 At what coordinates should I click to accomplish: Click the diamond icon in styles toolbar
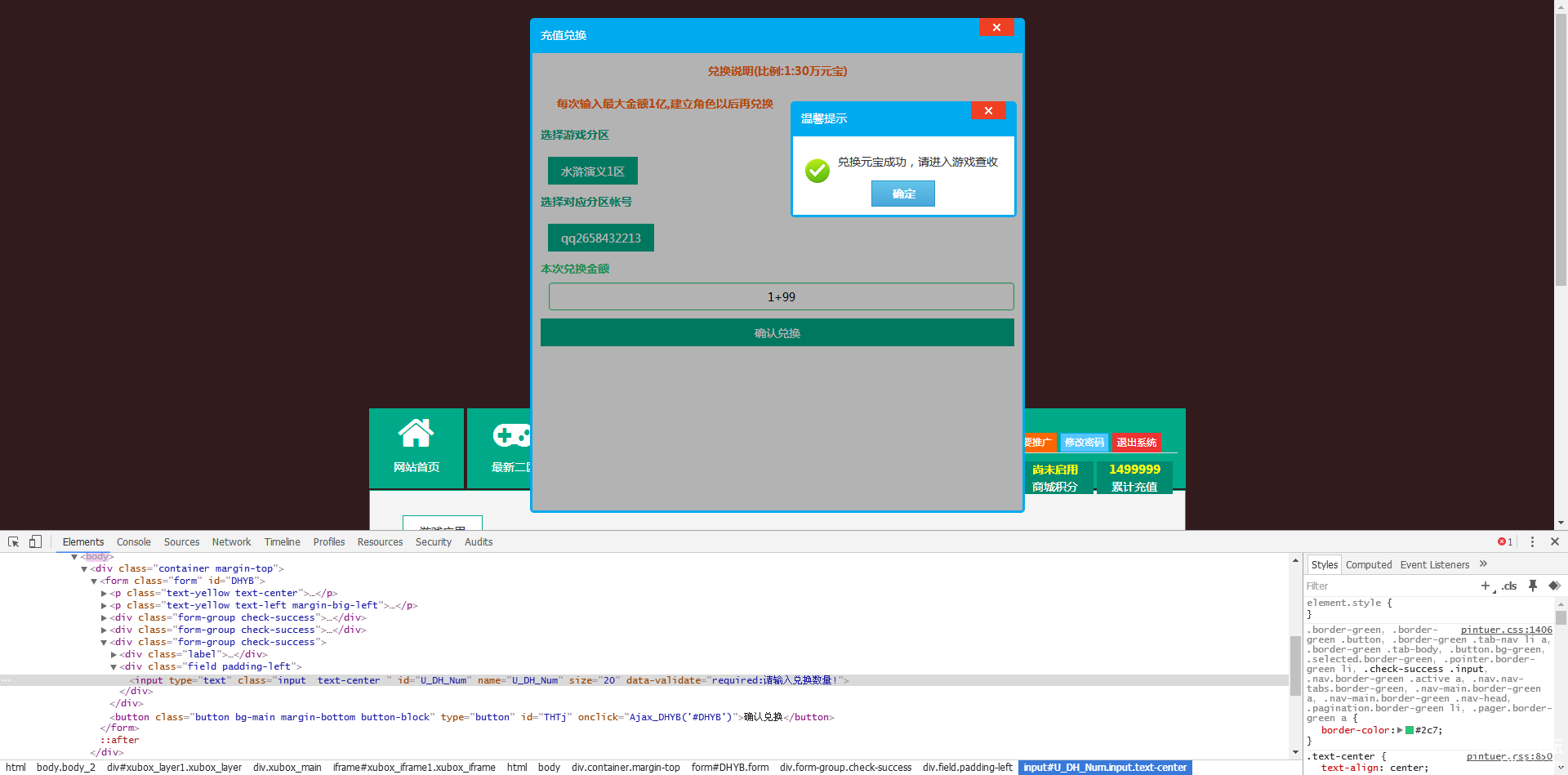click(x=1554, y=586)
